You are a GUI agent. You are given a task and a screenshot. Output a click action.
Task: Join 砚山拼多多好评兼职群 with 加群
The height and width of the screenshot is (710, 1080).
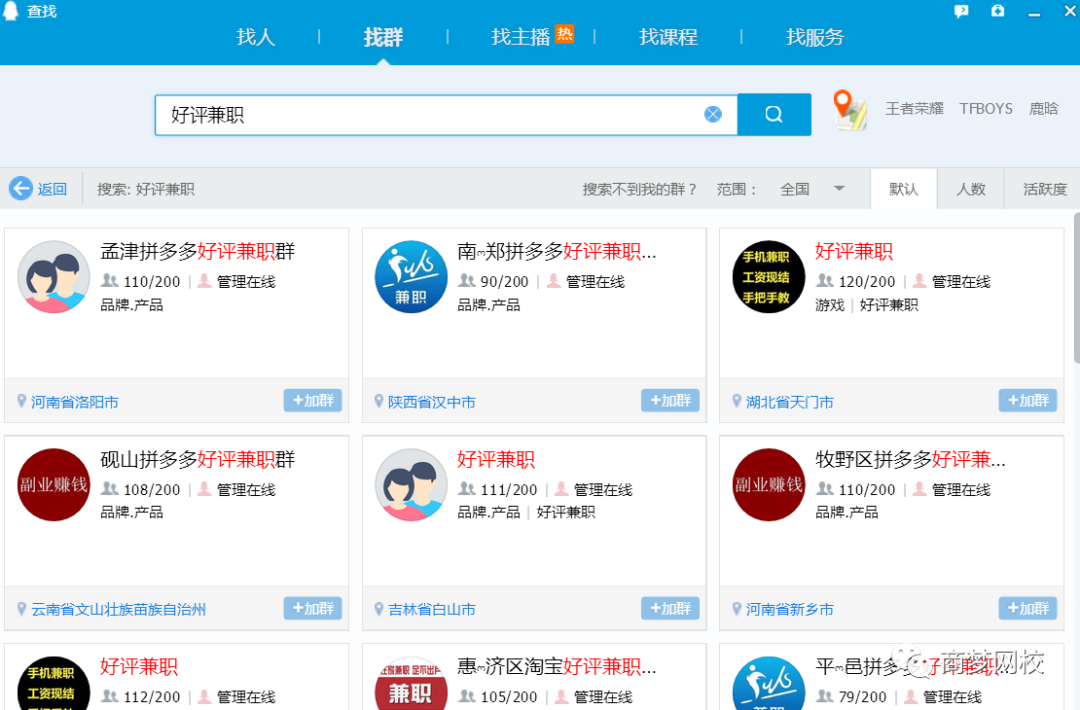(x=313, y=608)
